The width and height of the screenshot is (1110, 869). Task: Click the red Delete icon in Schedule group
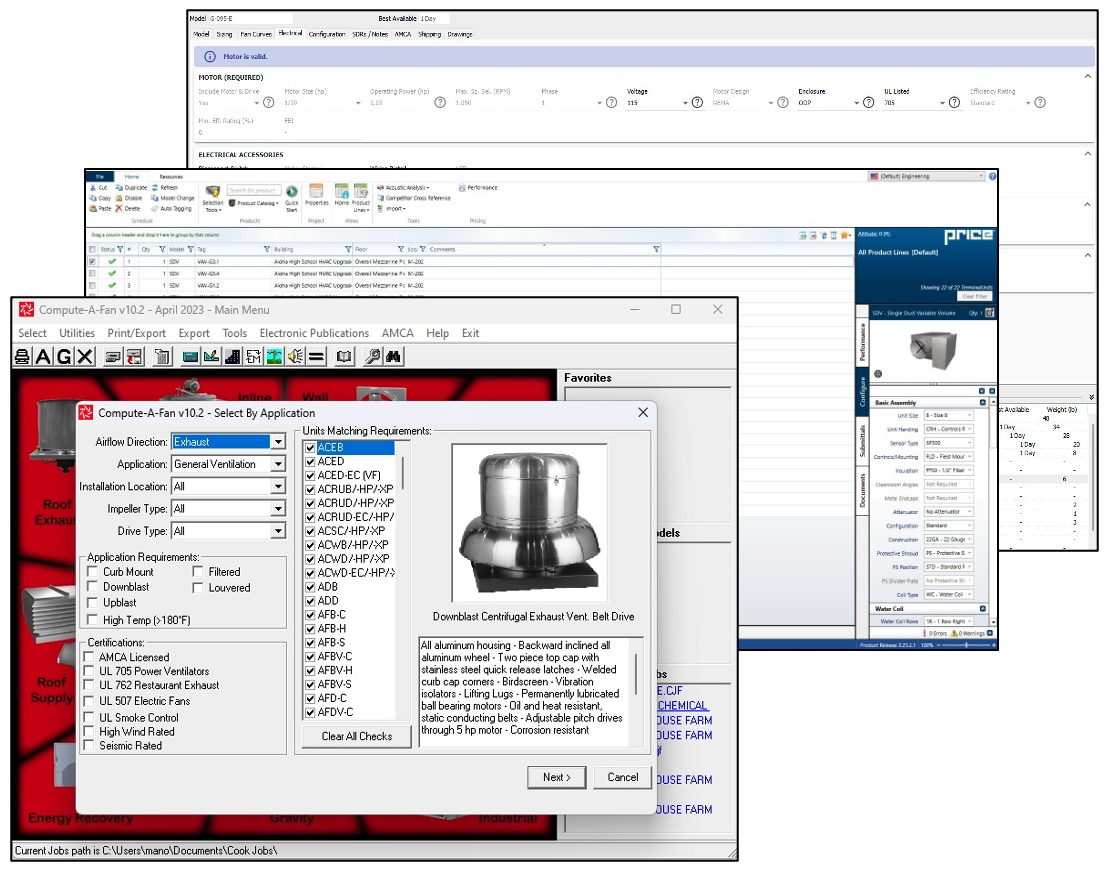click(120, 209)
